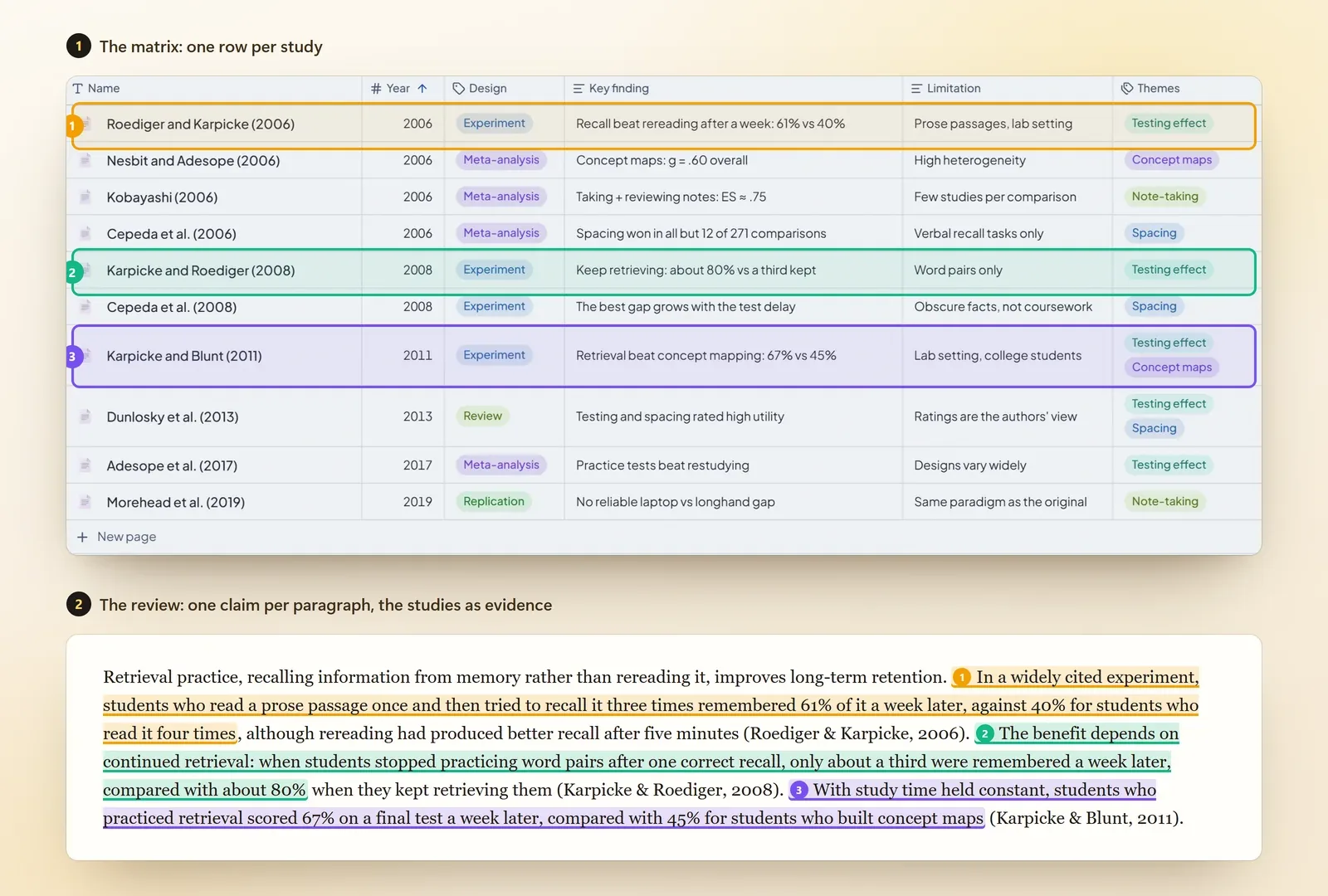This screenshot has height=896, width=1328.
Task: Click cell 'No reliable laptop vs longhand gap'
Action: point(676,502)
